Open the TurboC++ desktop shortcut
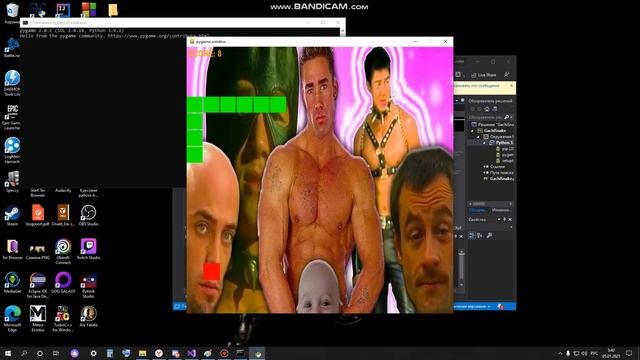The width and height of the screenshot is (640, 360). [x=63, y=319]
